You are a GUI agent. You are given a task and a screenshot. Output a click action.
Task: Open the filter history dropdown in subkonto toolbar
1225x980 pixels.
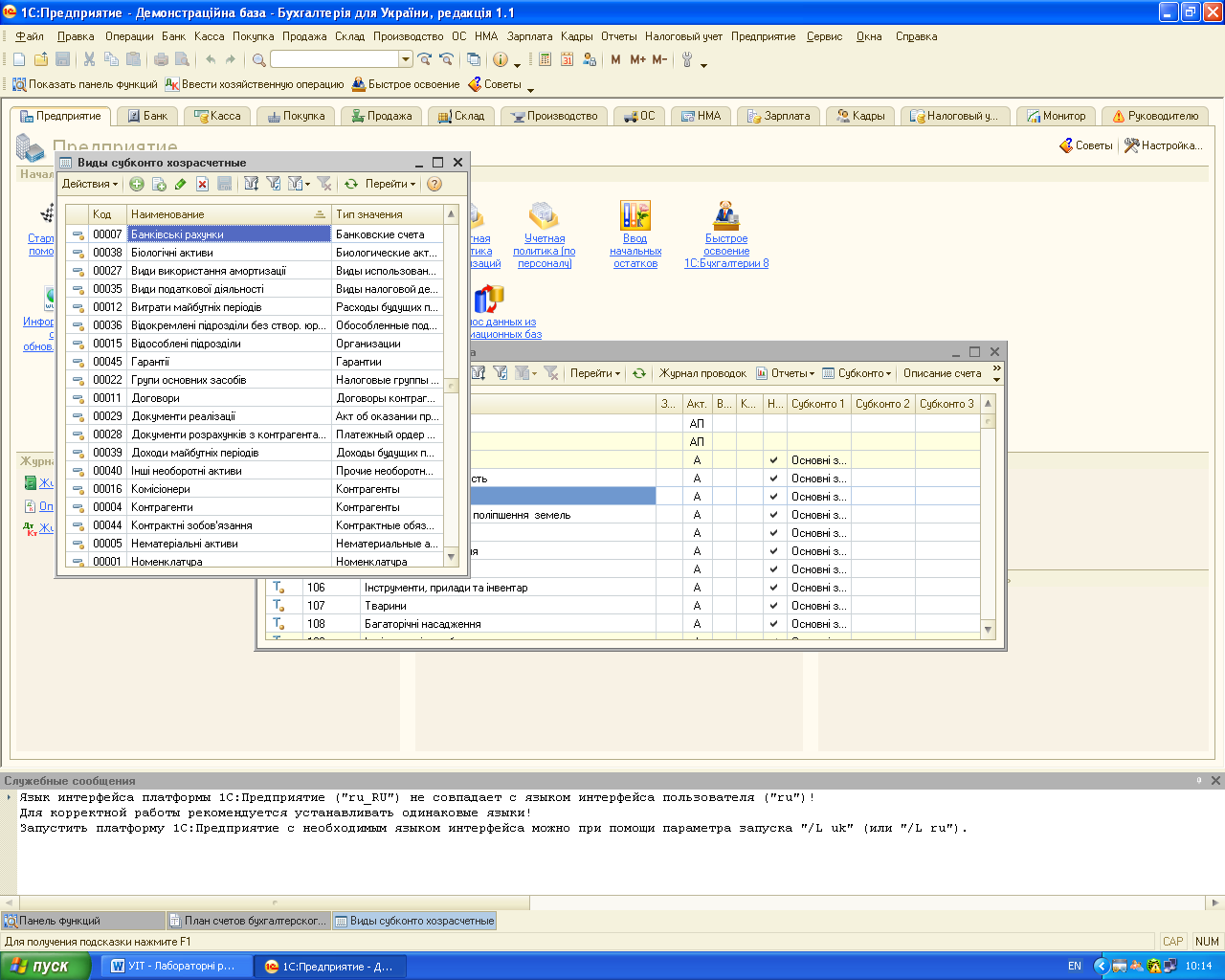[300, 184]
